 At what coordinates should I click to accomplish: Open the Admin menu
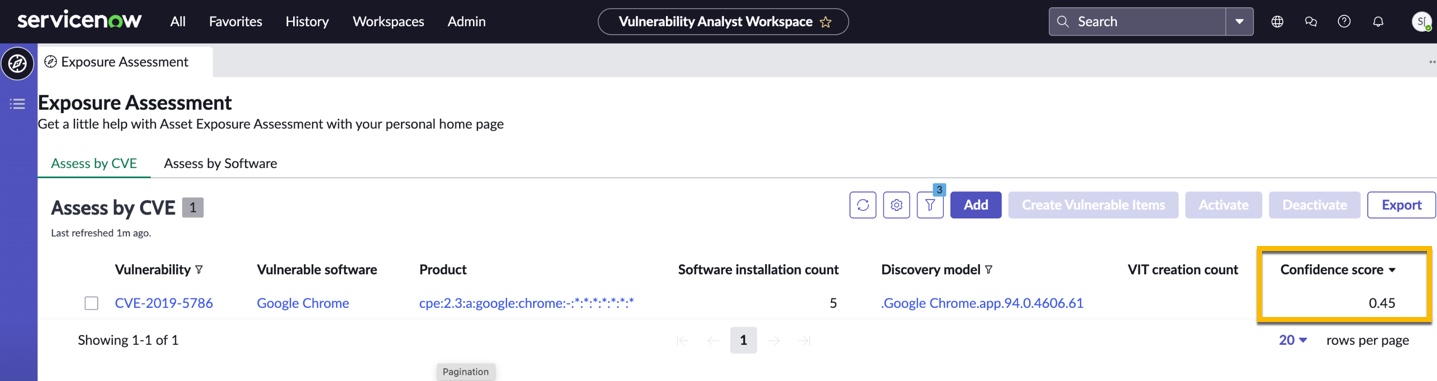[x=466, y=21]
